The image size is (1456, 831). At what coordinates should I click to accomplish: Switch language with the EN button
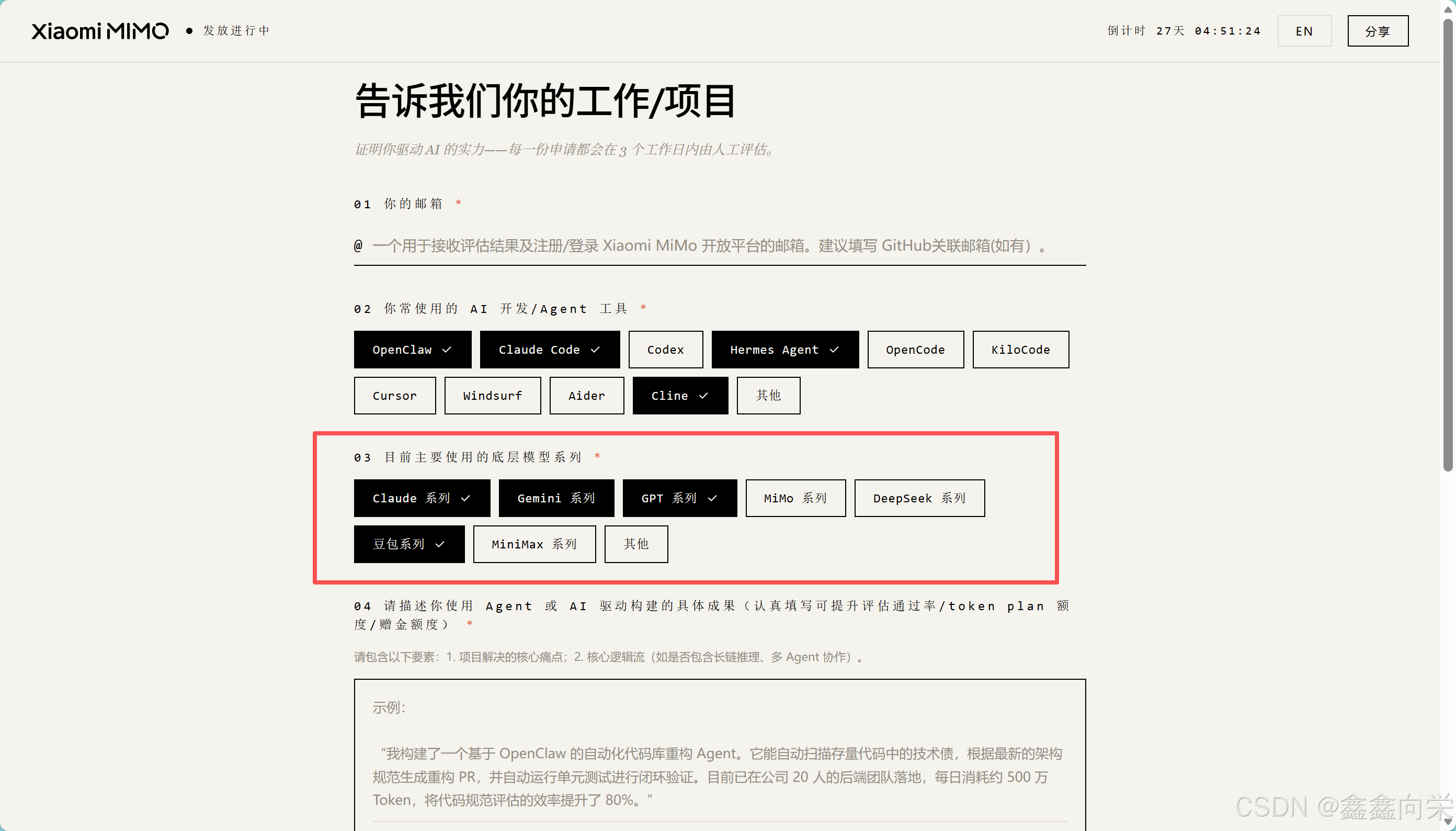tap(1304, 31)
